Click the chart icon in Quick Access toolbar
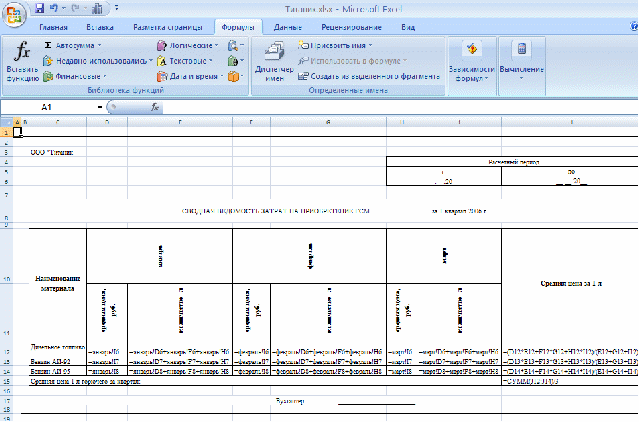Viewport: 639px width, 422px height. 97,9
